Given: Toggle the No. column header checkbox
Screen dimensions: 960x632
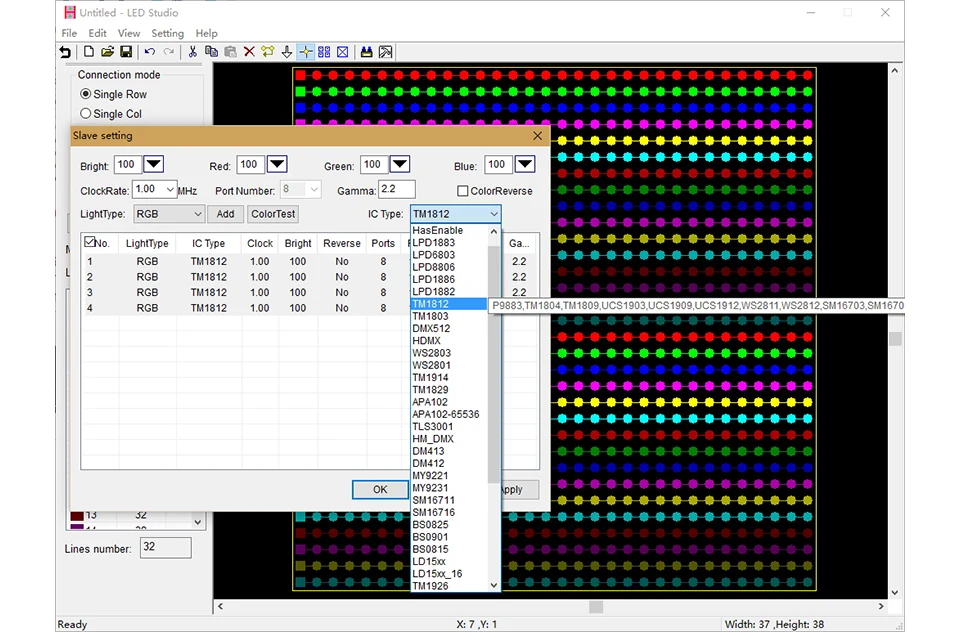Looking at the screenshot, I should (x=90, y=242).
